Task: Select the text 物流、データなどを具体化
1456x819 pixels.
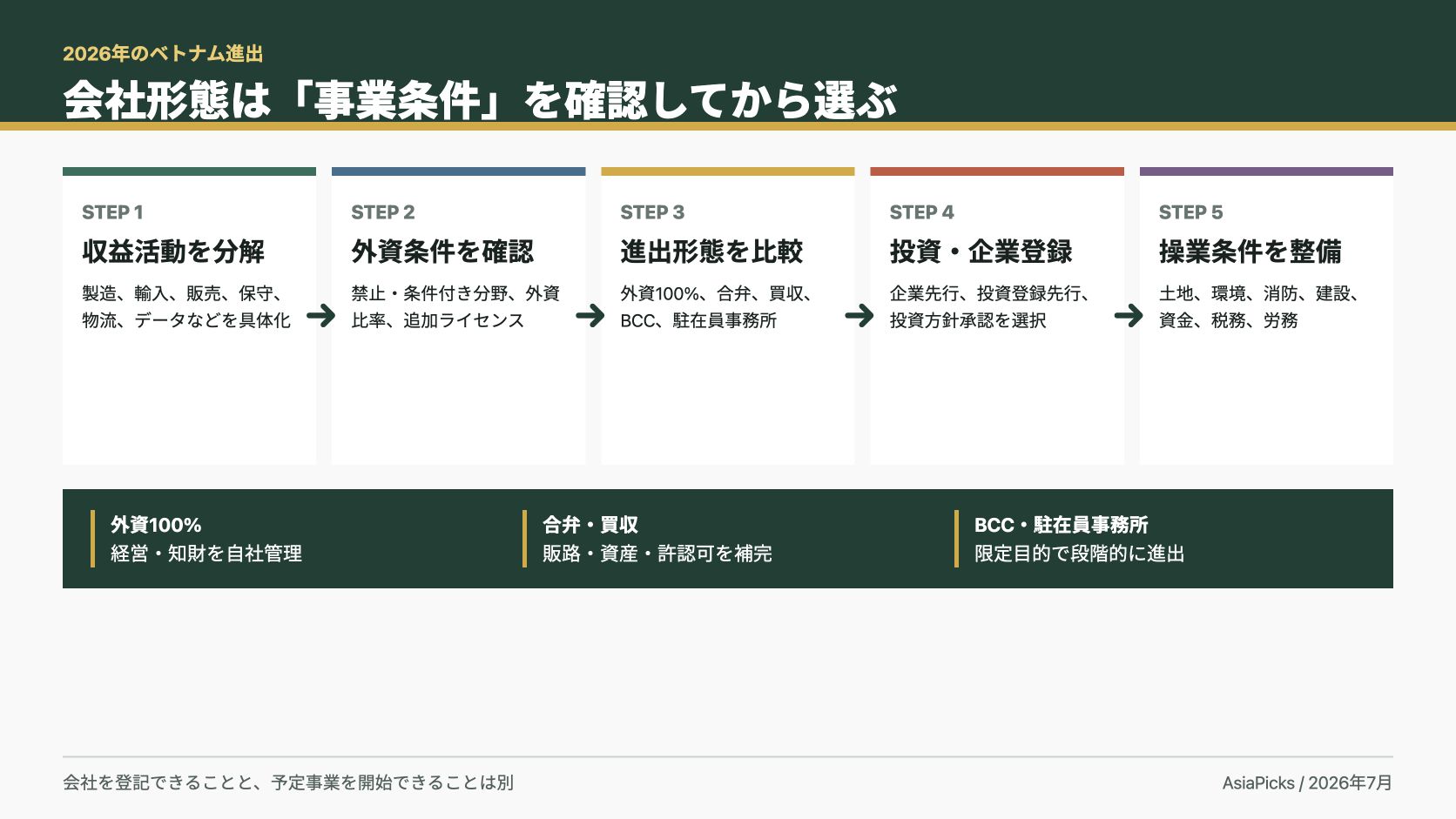Action: pos(186,320)
